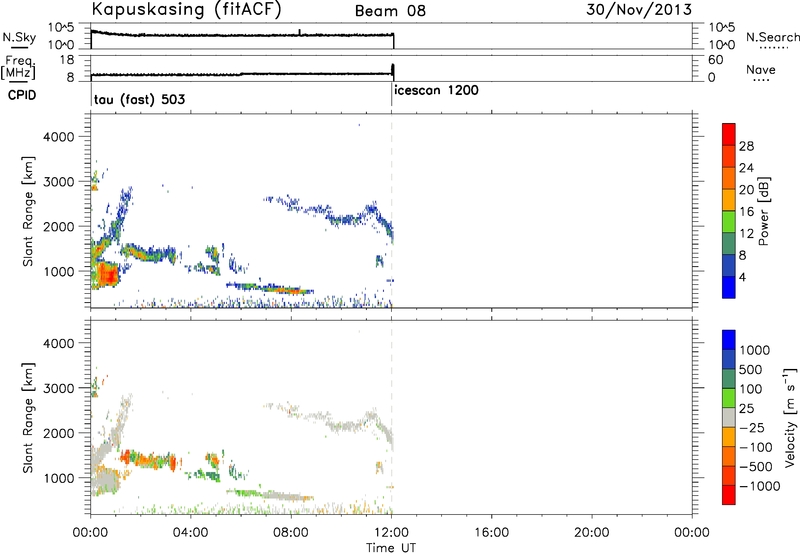This screenshot has width=800, height=554.
Task: Click the 'Velocity [m s-1]' colorbar title
Action: (x=790, y=417)
